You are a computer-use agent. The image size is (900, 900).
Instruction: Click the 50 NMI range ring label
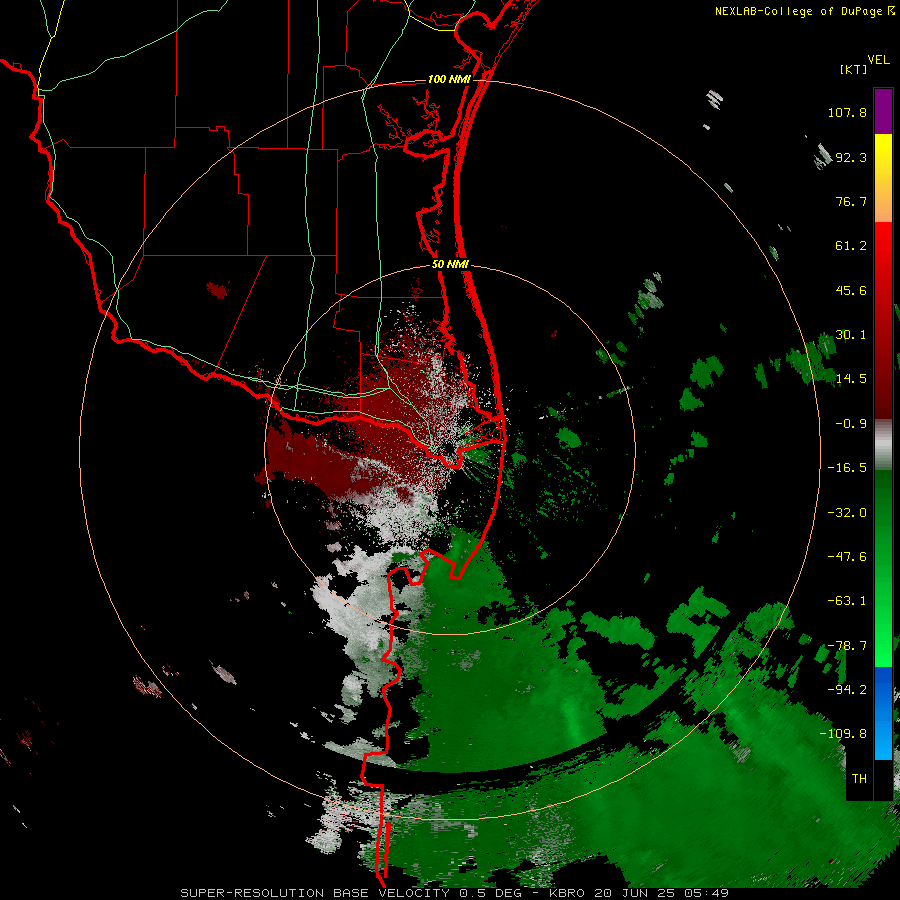pyautogui.click(x=451, y=265)
